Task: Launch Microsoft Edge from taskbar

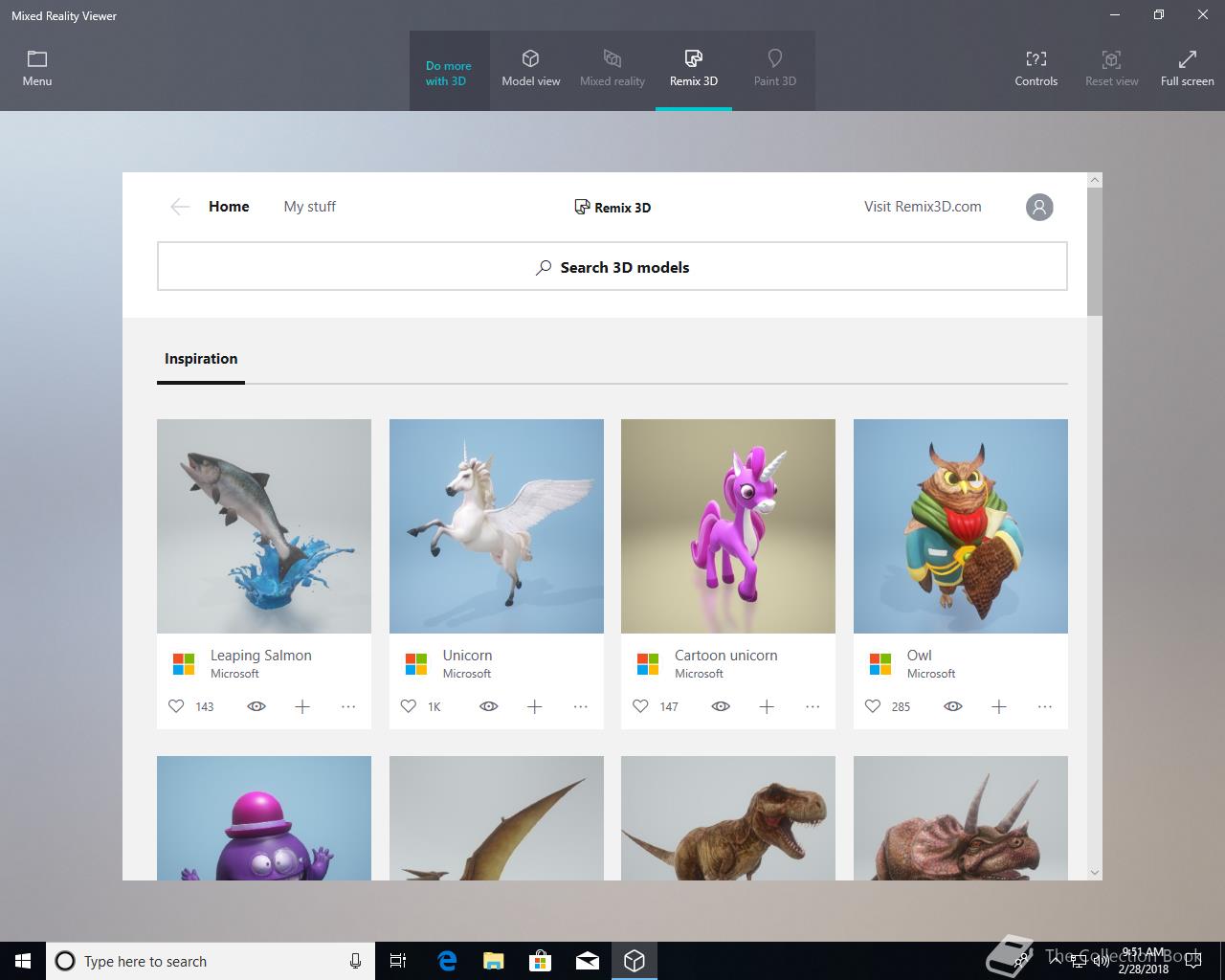Action: (x=447, y=961)
